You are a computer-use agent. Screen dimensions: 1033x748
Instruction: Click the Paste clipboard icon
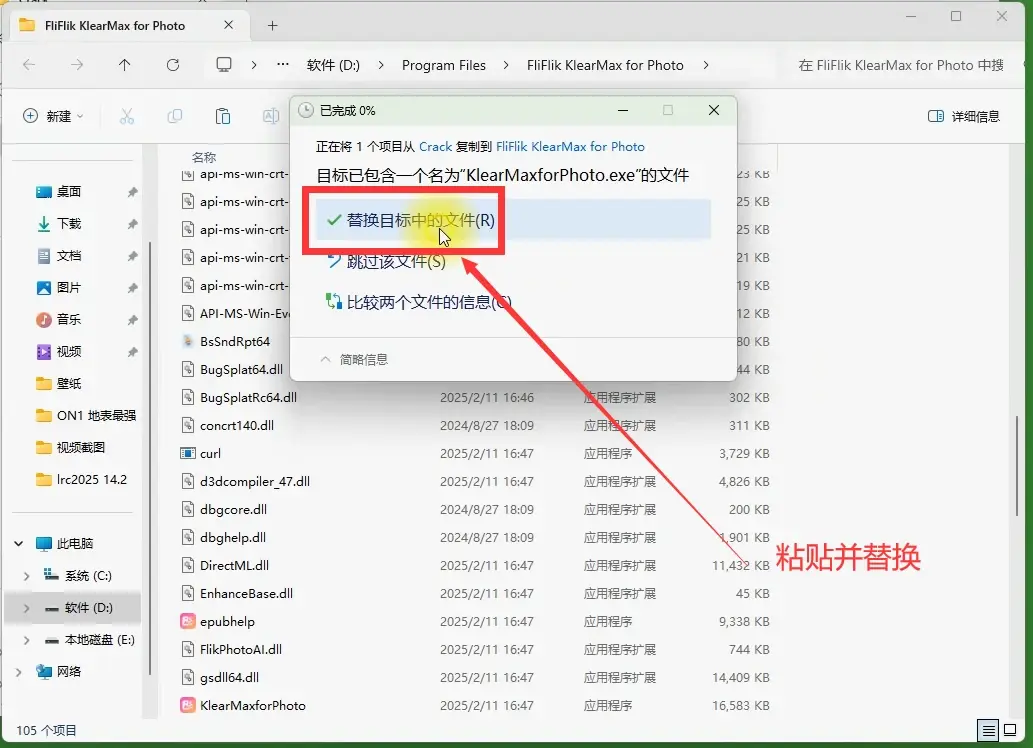click(x=223, y=117)
